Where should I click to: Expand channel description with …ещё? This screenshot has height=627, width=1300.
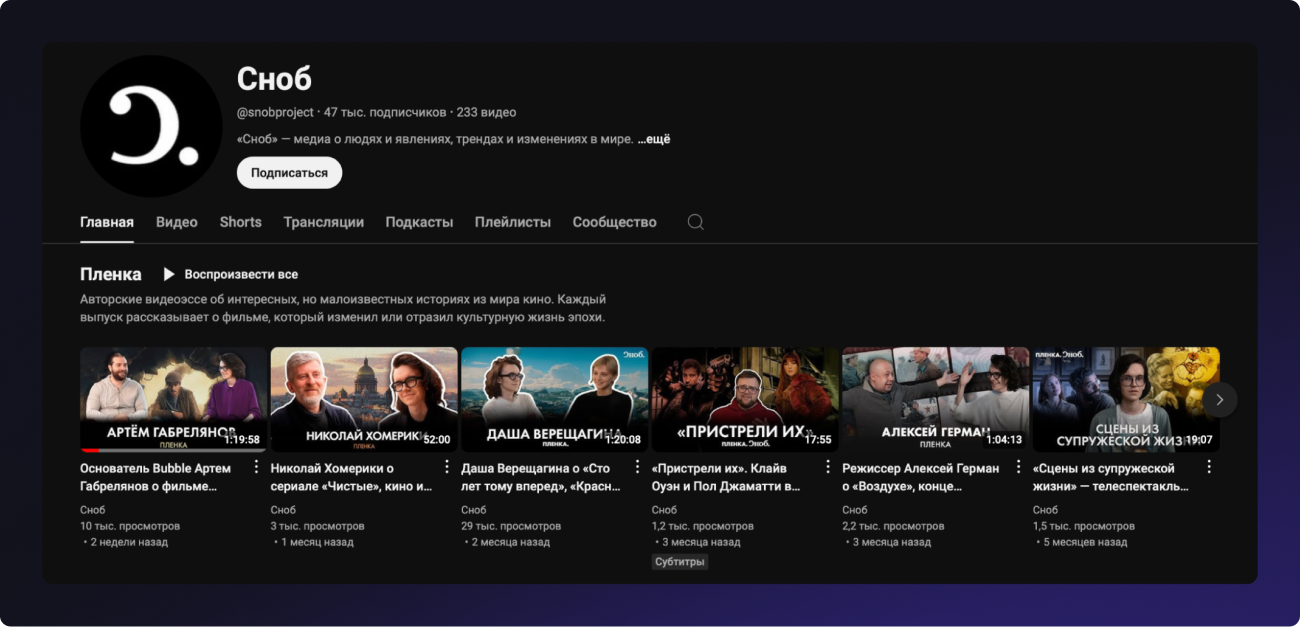click(654, 139)
